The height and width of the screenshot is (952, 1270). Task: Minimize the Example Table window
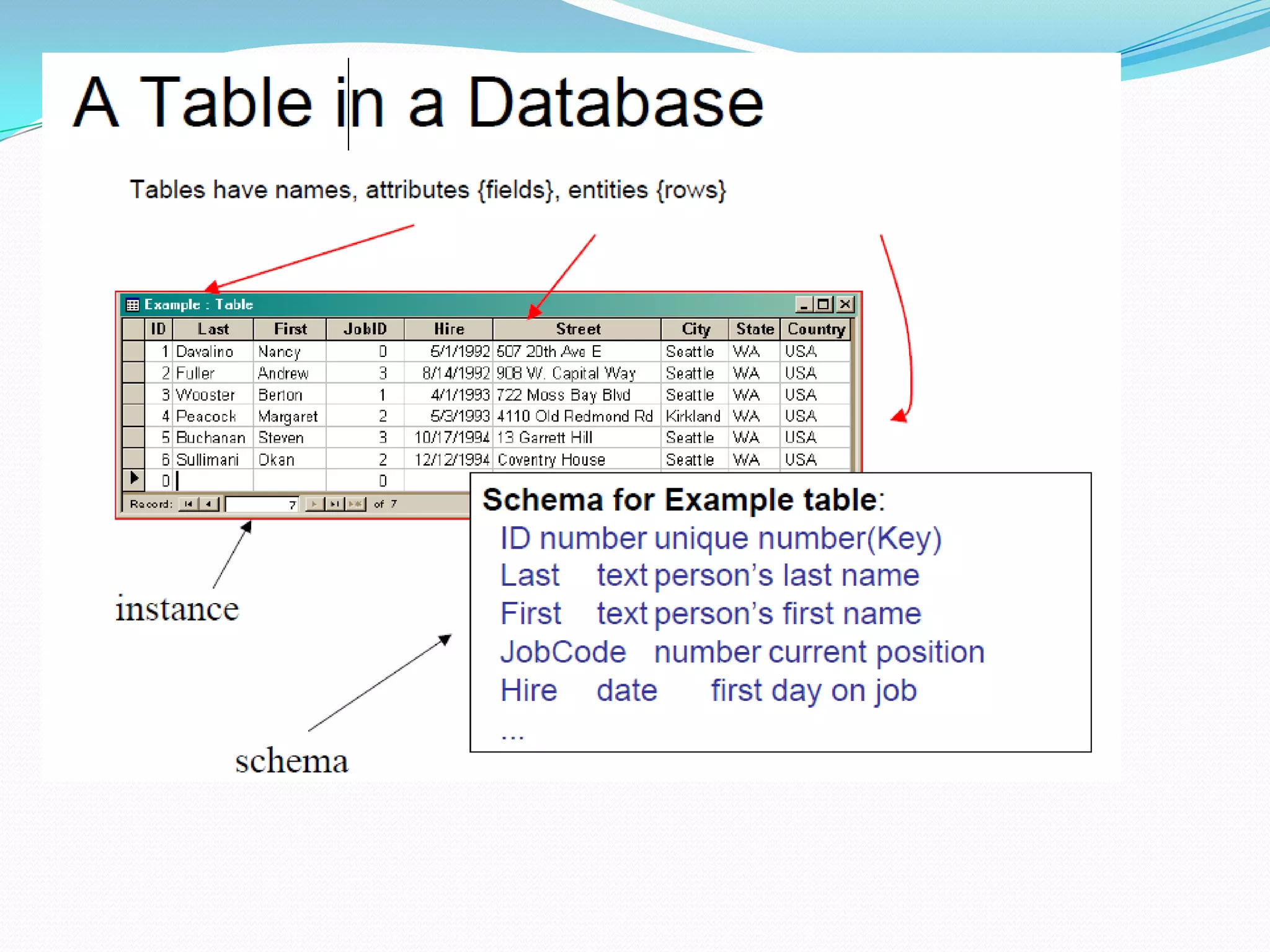coord(804,304)
